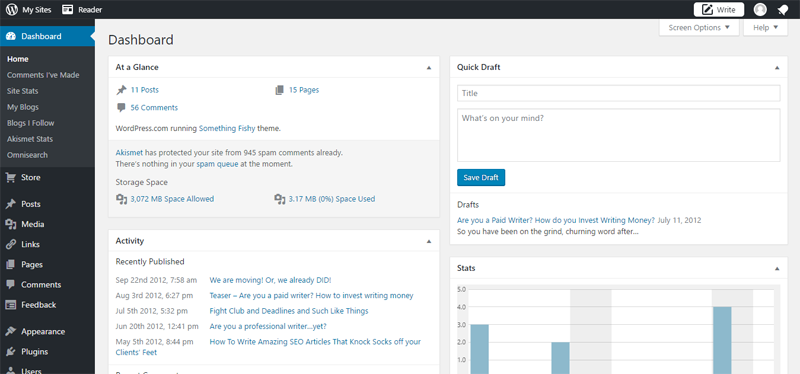Click the WordPress logo icon in the top bar
The width and height of the screenshot is (800, 374).
click(12, 9)
